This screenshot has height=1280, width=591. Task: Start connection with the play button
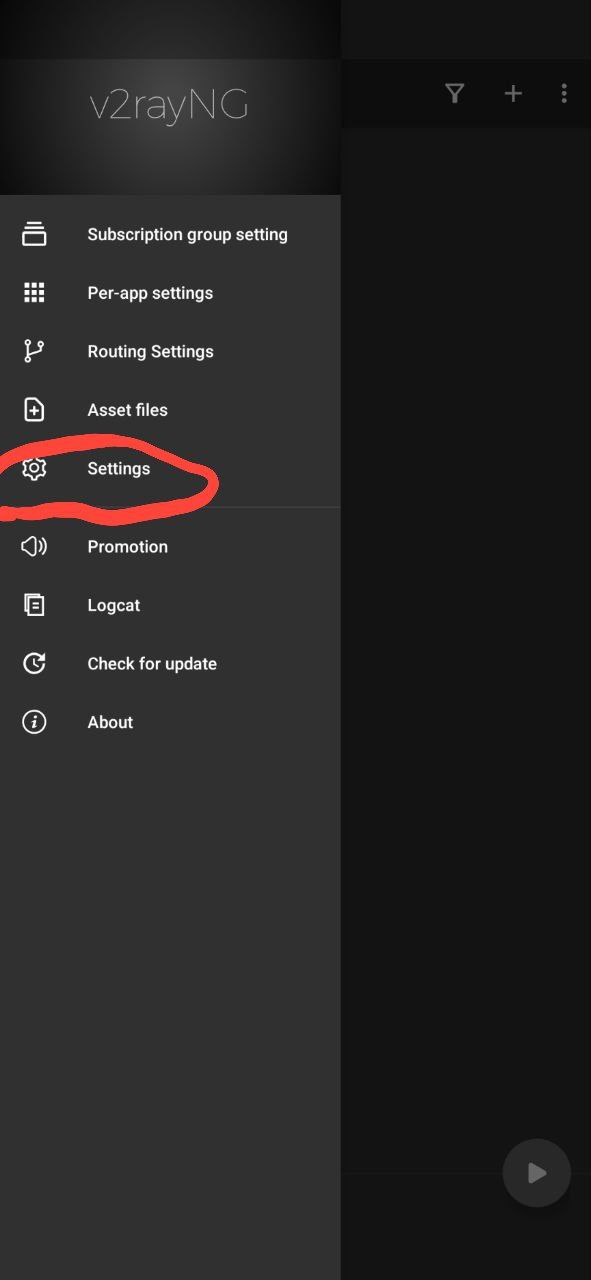pyautogui.click(x=537, y=1173)
